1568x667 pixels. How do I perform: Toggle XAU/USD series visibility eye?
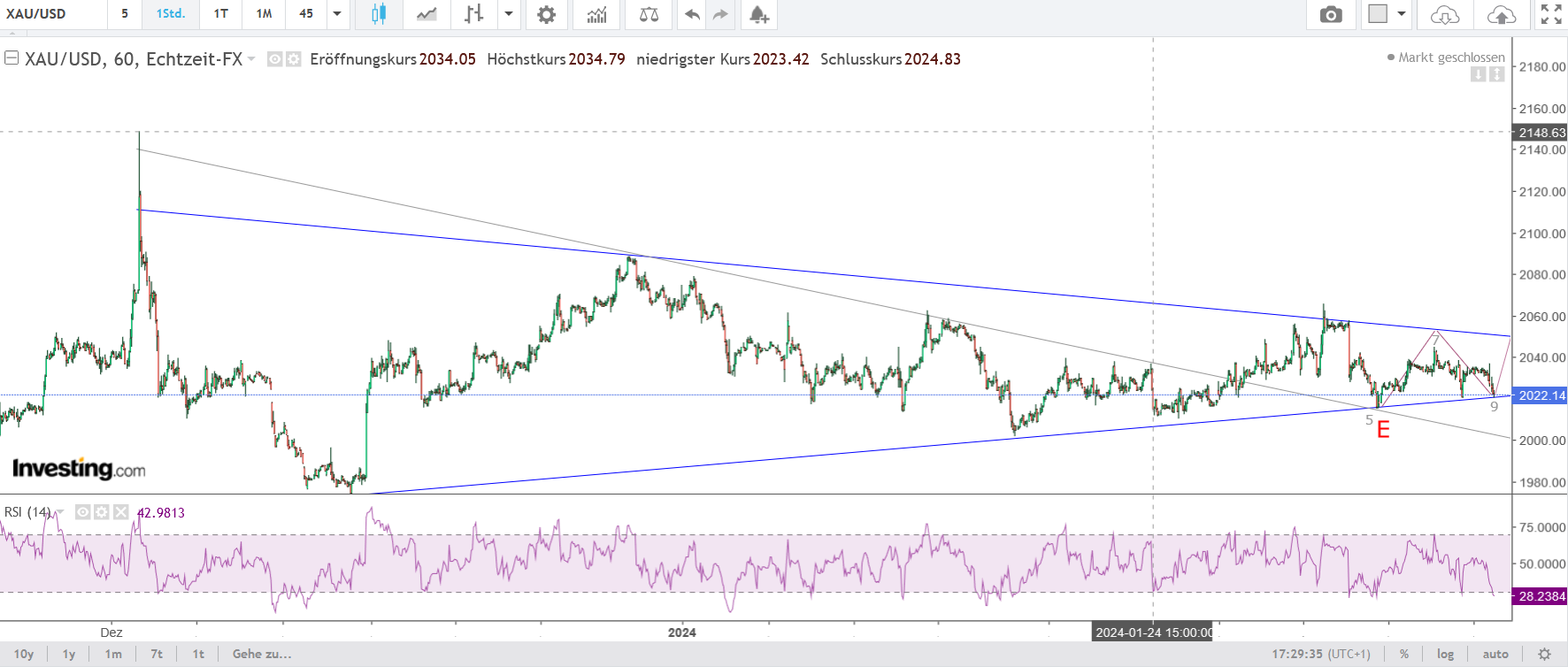coord(275,59)
